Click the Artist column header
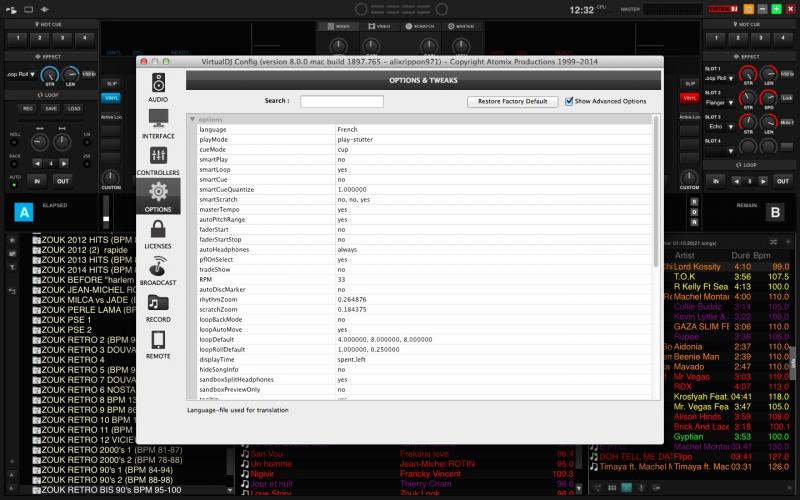 click(x=685, y=256)
